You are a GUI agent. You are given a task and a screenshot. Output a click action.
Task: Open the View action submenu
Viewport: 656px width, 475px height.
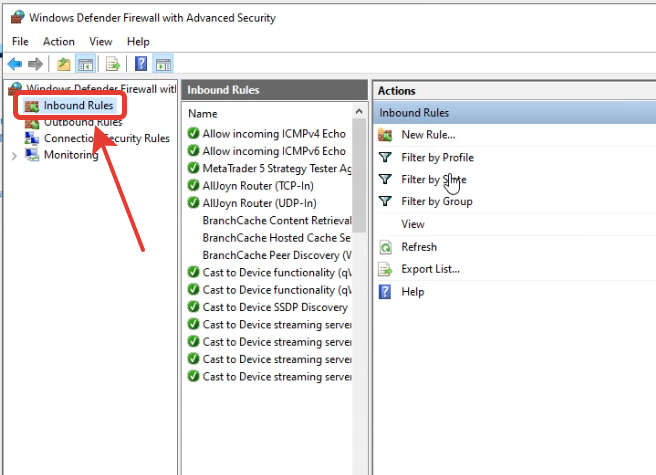tap(413, 224)
